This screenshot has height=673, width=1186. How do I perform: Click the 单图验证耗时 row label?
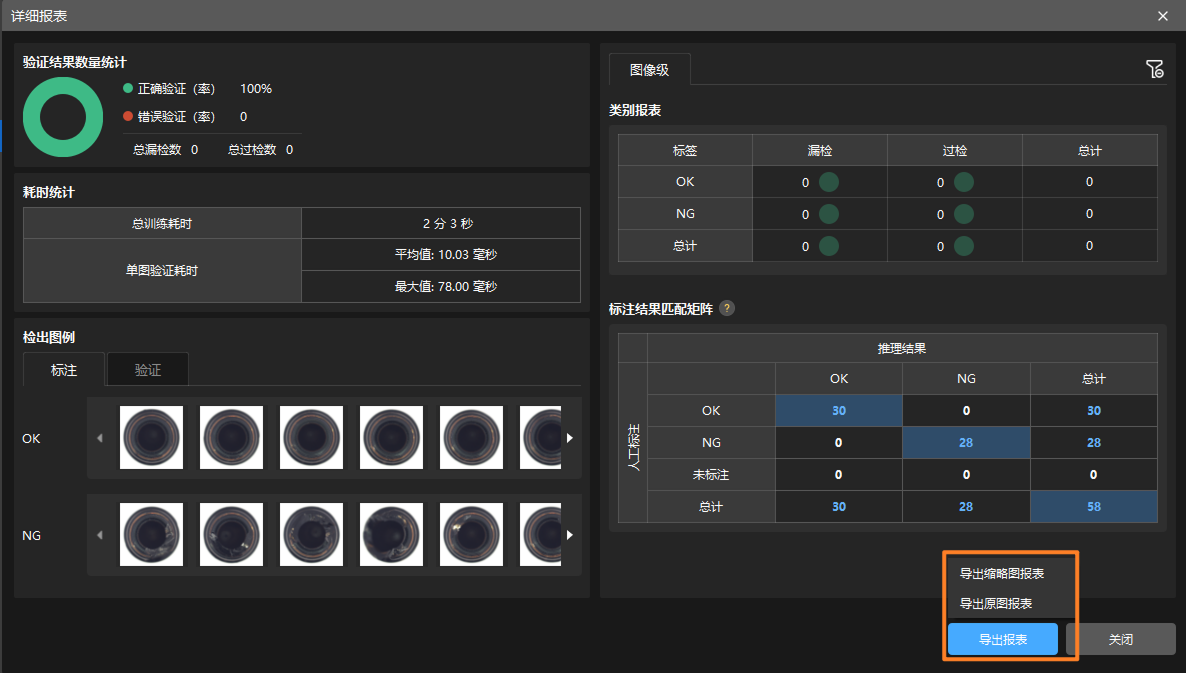[162, 271]
